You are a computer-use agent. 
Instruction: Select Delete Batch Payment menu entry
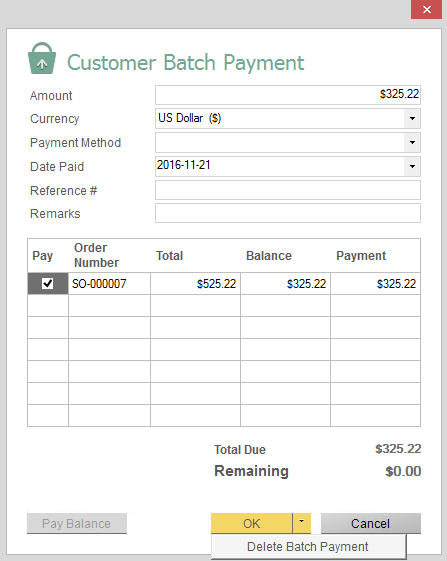pyautogui.click(x=308, y=547)
